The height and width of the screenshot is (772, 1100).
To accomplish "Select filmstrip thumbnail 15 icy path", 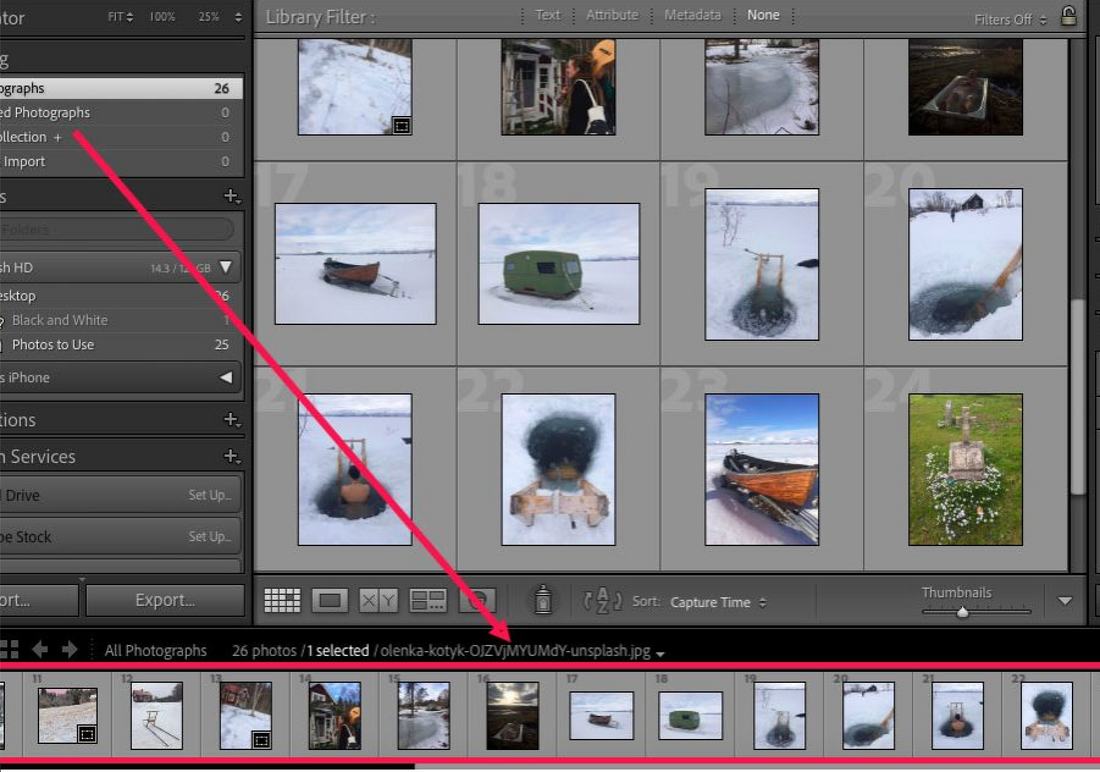I will click(x=424, y=716).
